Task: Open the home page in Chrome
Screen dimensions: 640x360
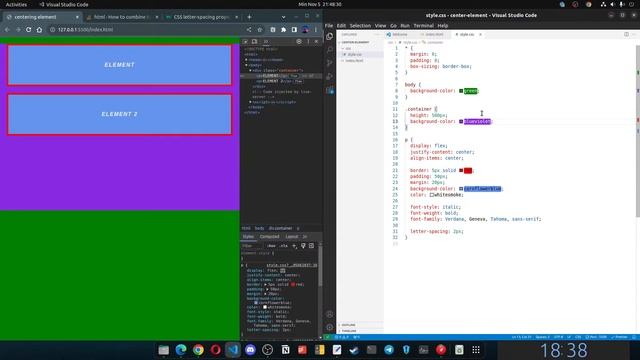Action: pos(39,30)
